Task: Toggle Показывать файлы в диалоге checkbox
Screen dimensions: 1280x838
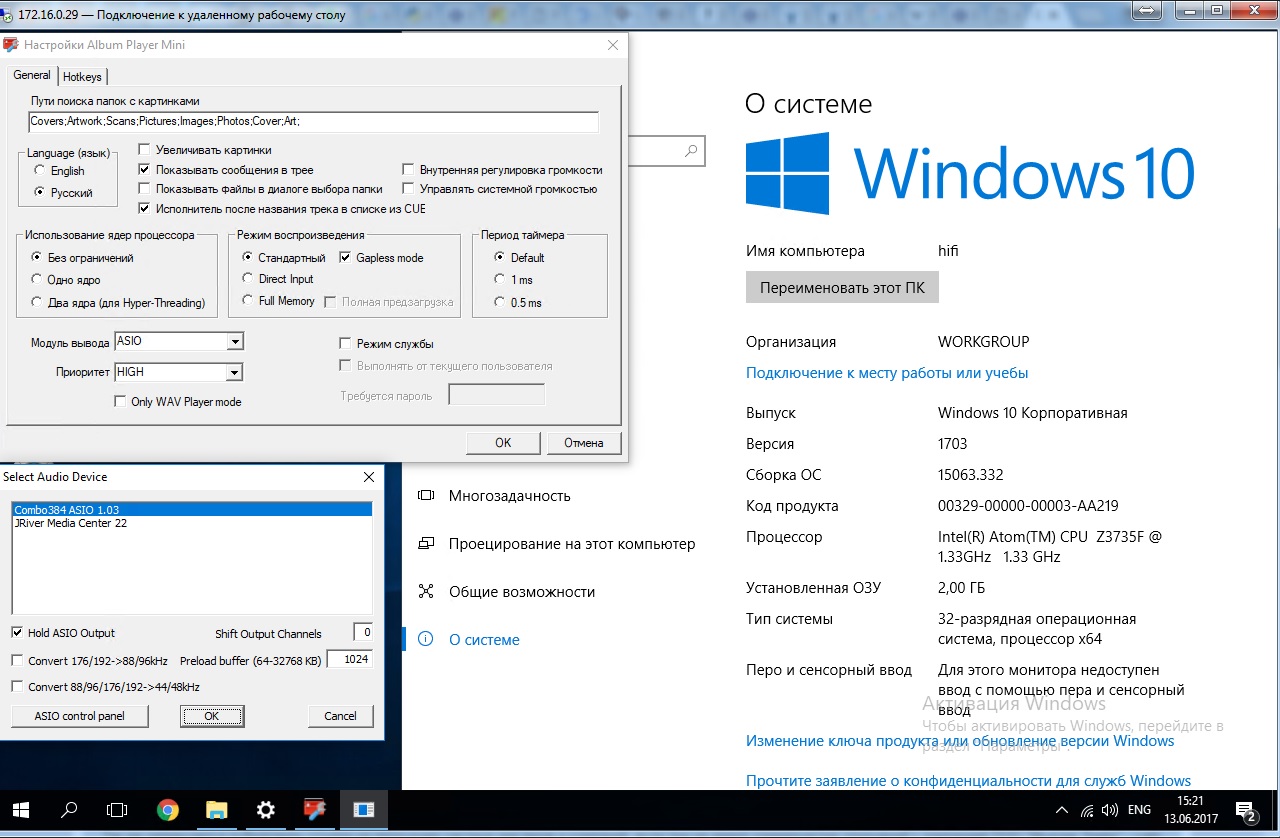Action: 145,189
